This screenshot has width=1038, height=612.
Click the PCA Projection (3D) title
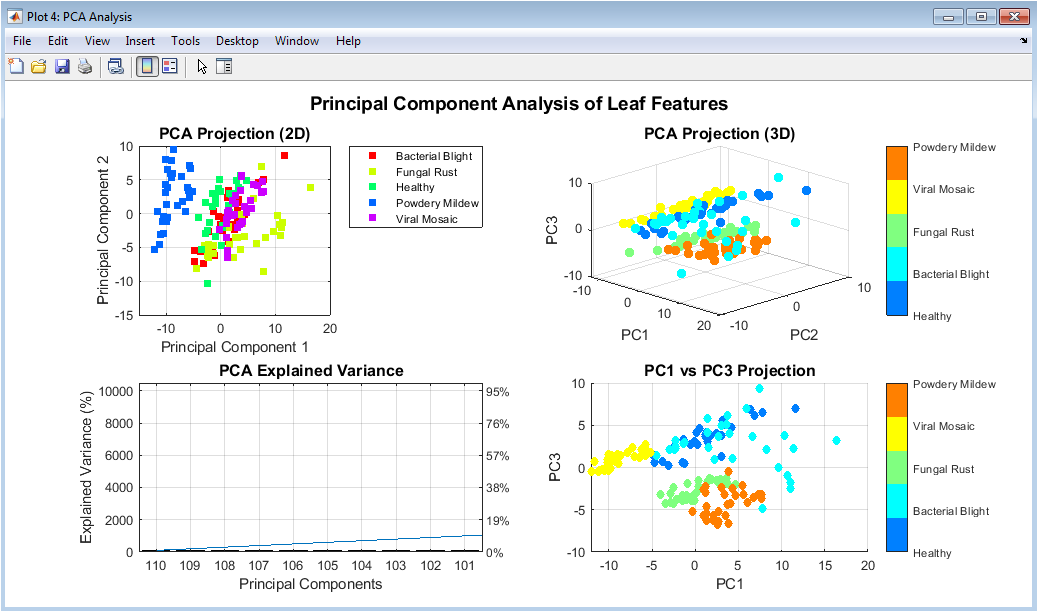click(x=719, y=134)
